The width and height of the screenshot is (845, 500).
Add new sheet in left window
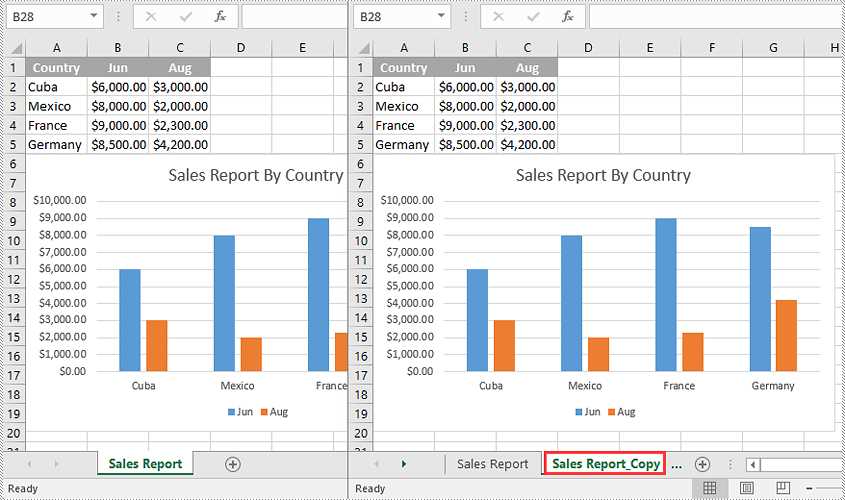[233, 464]
